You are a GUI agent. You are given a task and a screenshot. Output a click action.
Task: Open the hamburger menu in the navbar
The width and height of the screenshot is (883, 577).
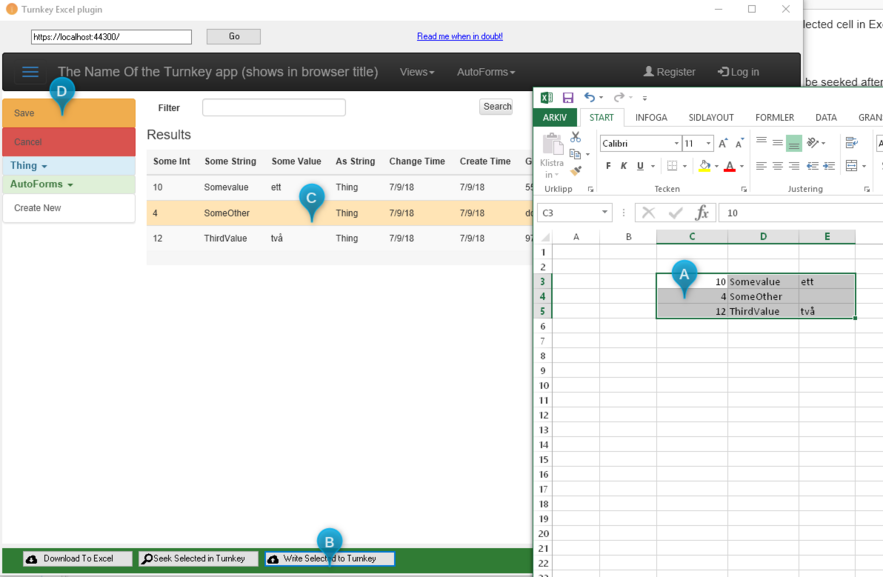30,72
